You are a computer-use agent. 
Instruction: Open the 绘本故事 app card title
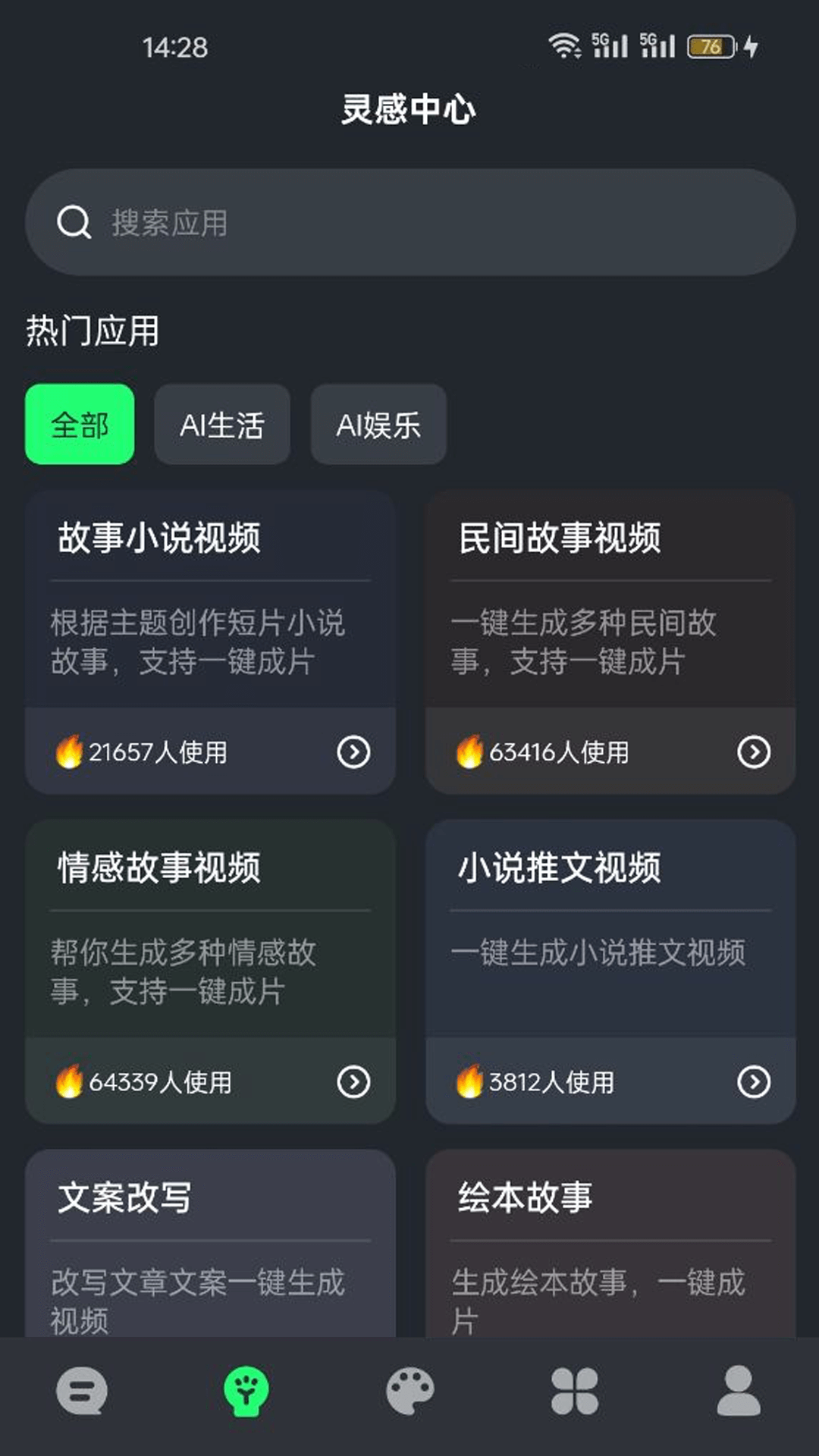tap(525, 1197)
